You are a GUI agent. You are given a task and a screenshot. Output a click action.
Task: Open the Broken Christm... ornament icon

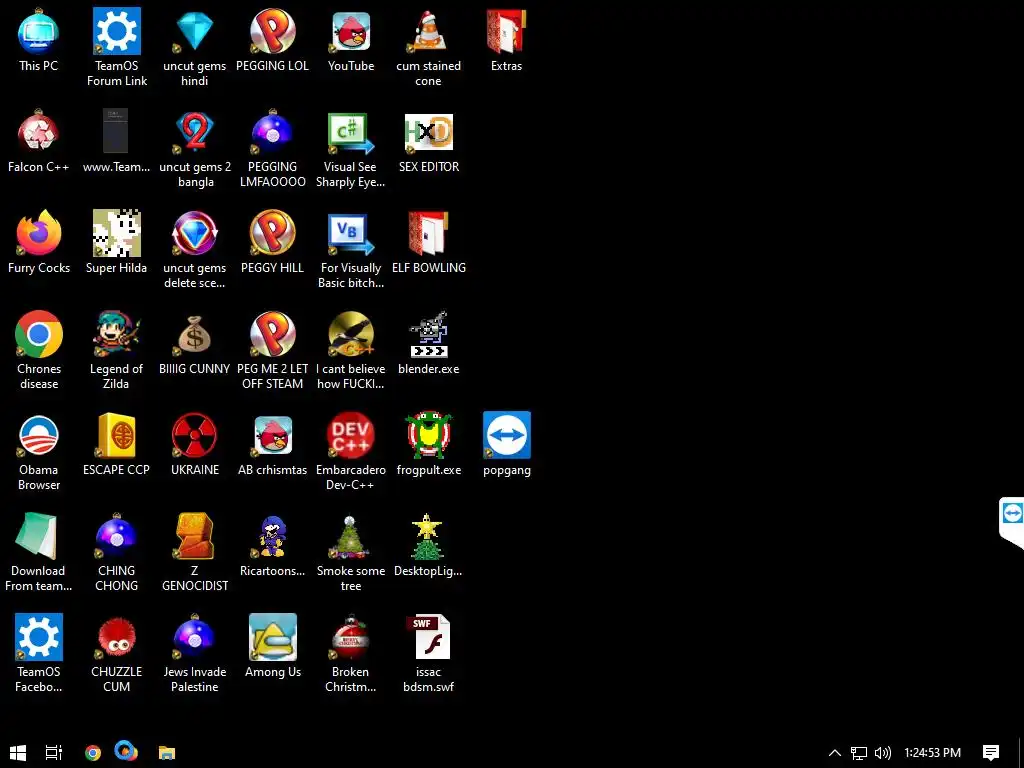point(351,637)
